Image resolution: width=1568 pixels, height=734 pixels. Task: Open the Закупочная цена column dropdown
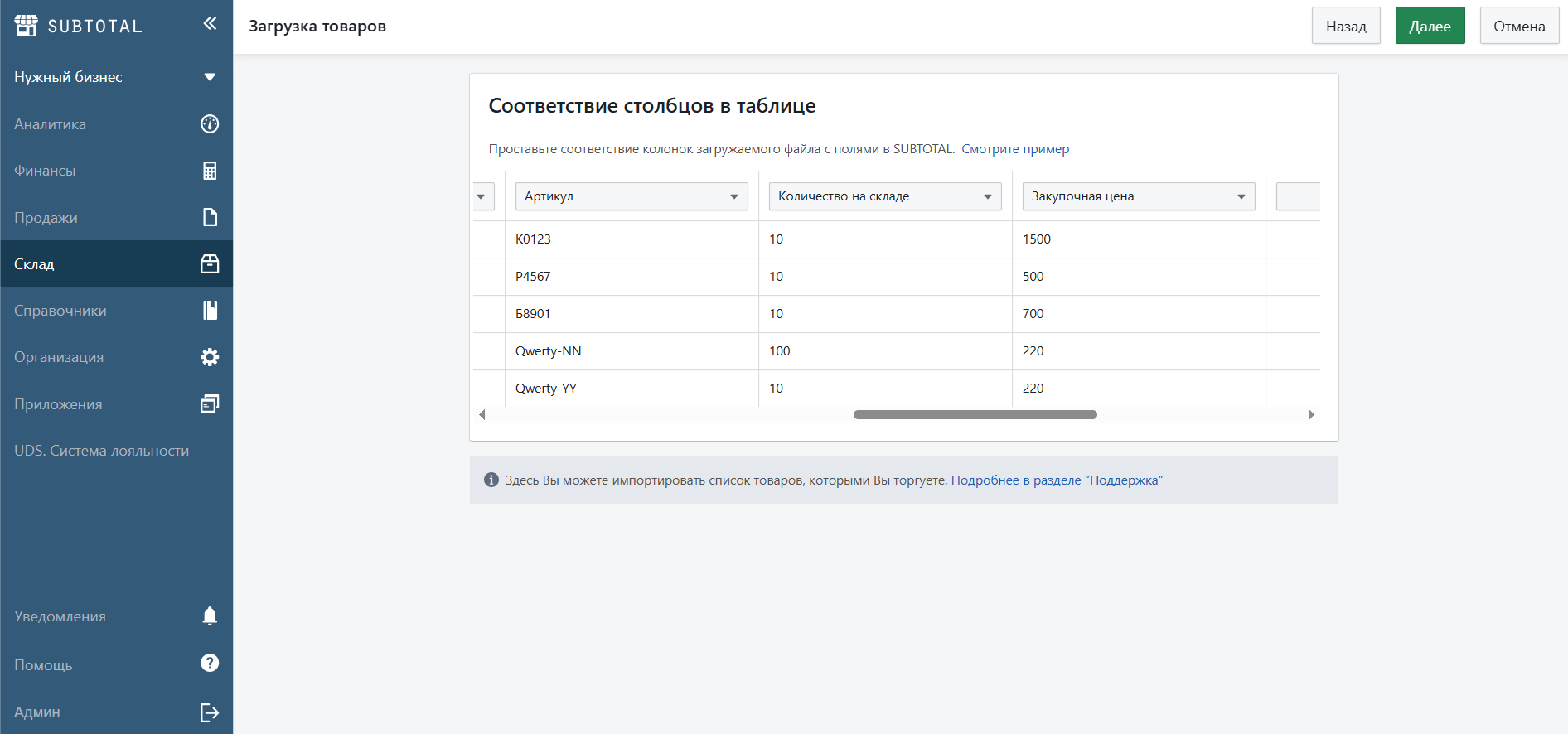(x=1138, y=196)
